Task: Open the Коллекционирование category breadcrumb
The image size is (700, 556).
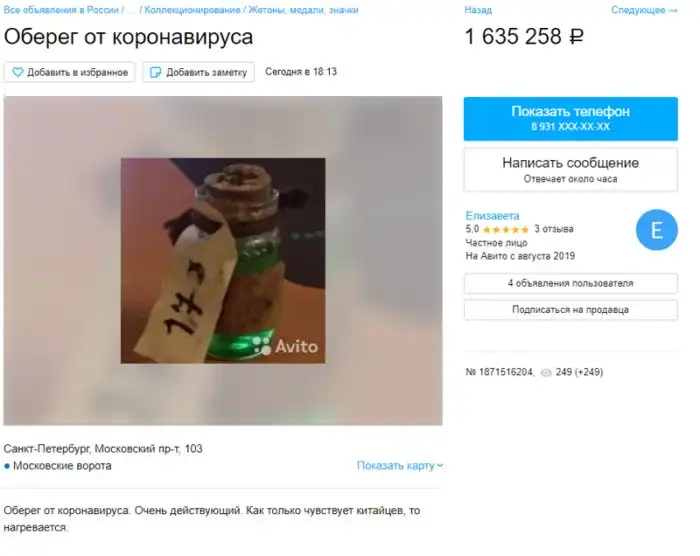Action: (192, 10)
